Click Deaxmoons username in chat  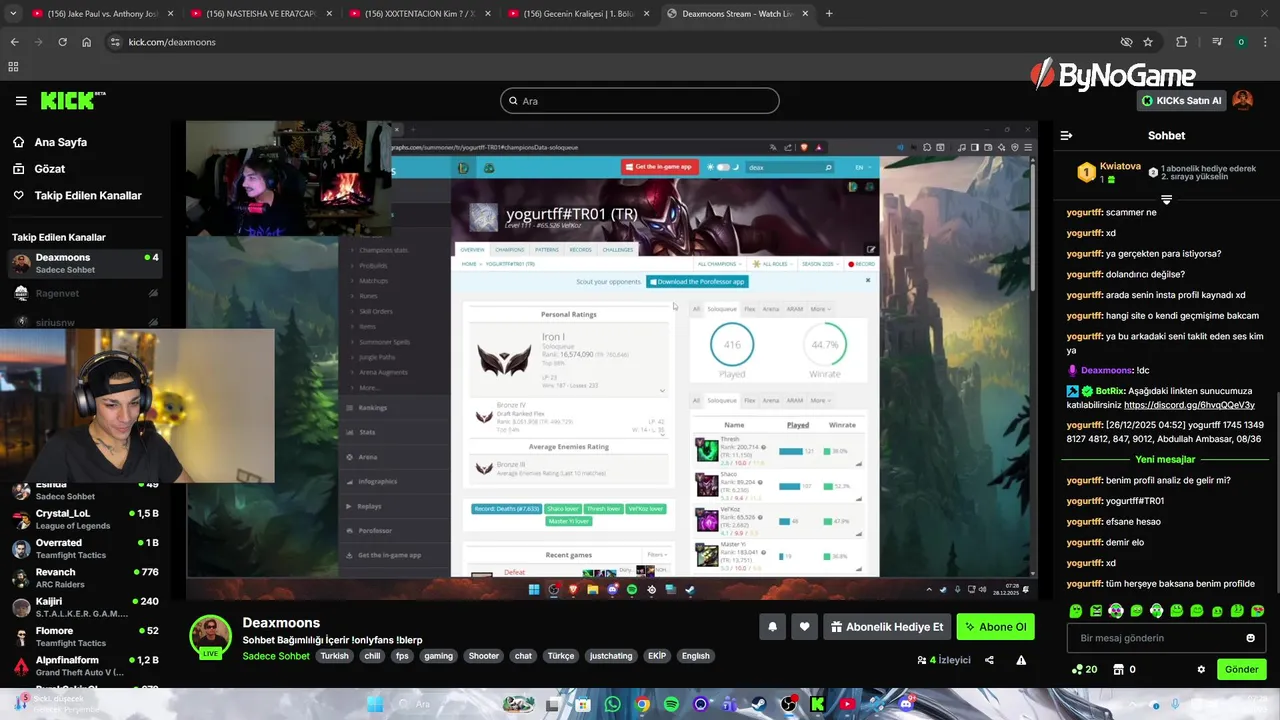(x=1106, y=370)
